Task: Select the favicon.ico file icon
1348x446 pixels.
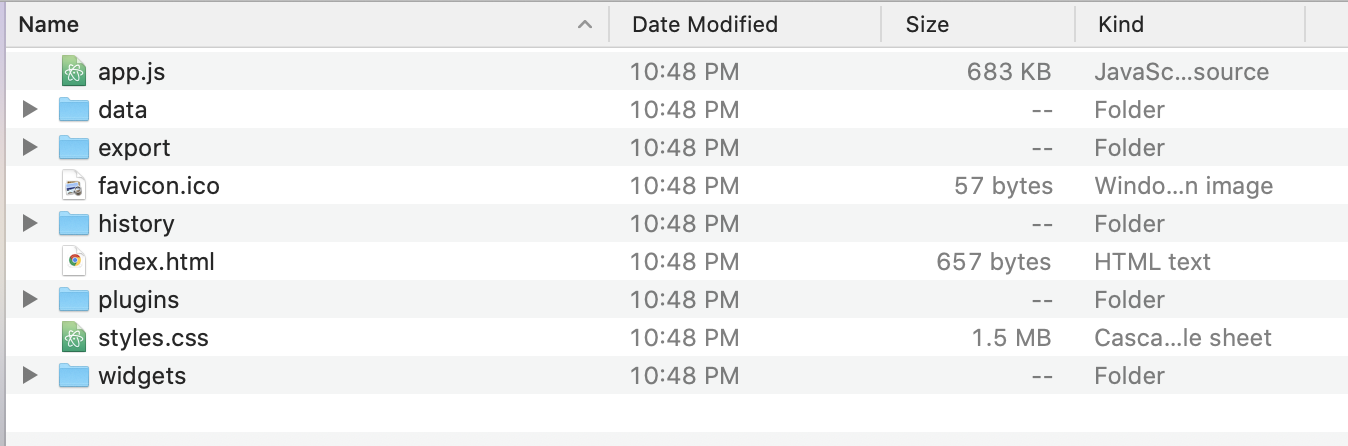Action: pos(73,186)
